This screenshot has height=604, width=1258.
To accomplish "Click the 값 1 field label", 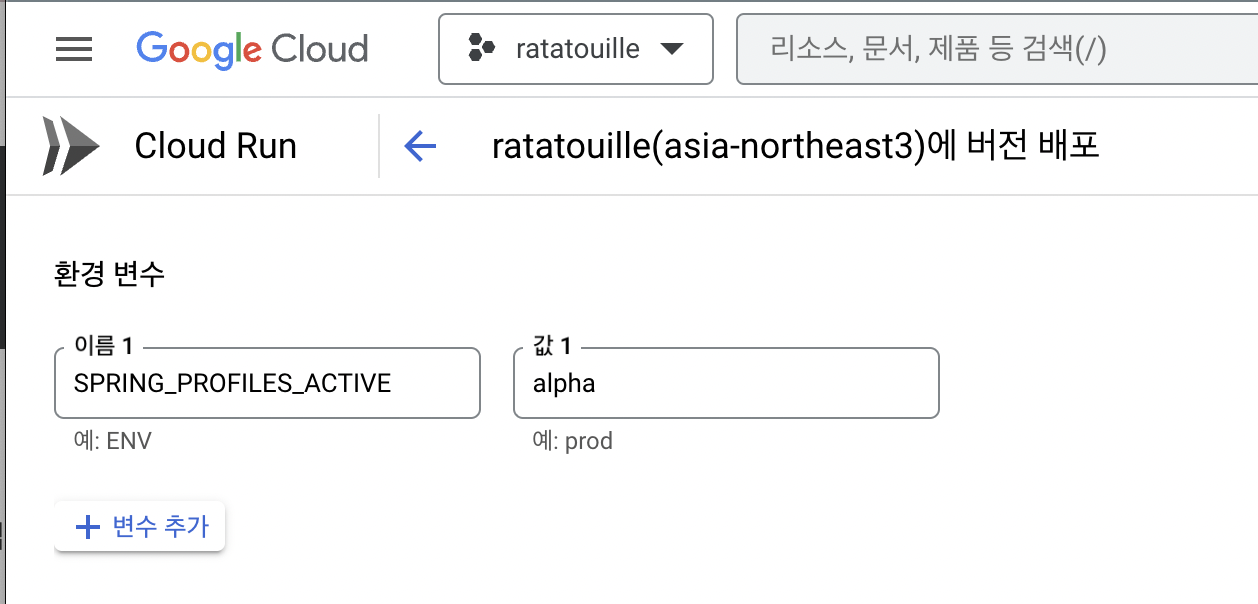I will tap(552, 347).
